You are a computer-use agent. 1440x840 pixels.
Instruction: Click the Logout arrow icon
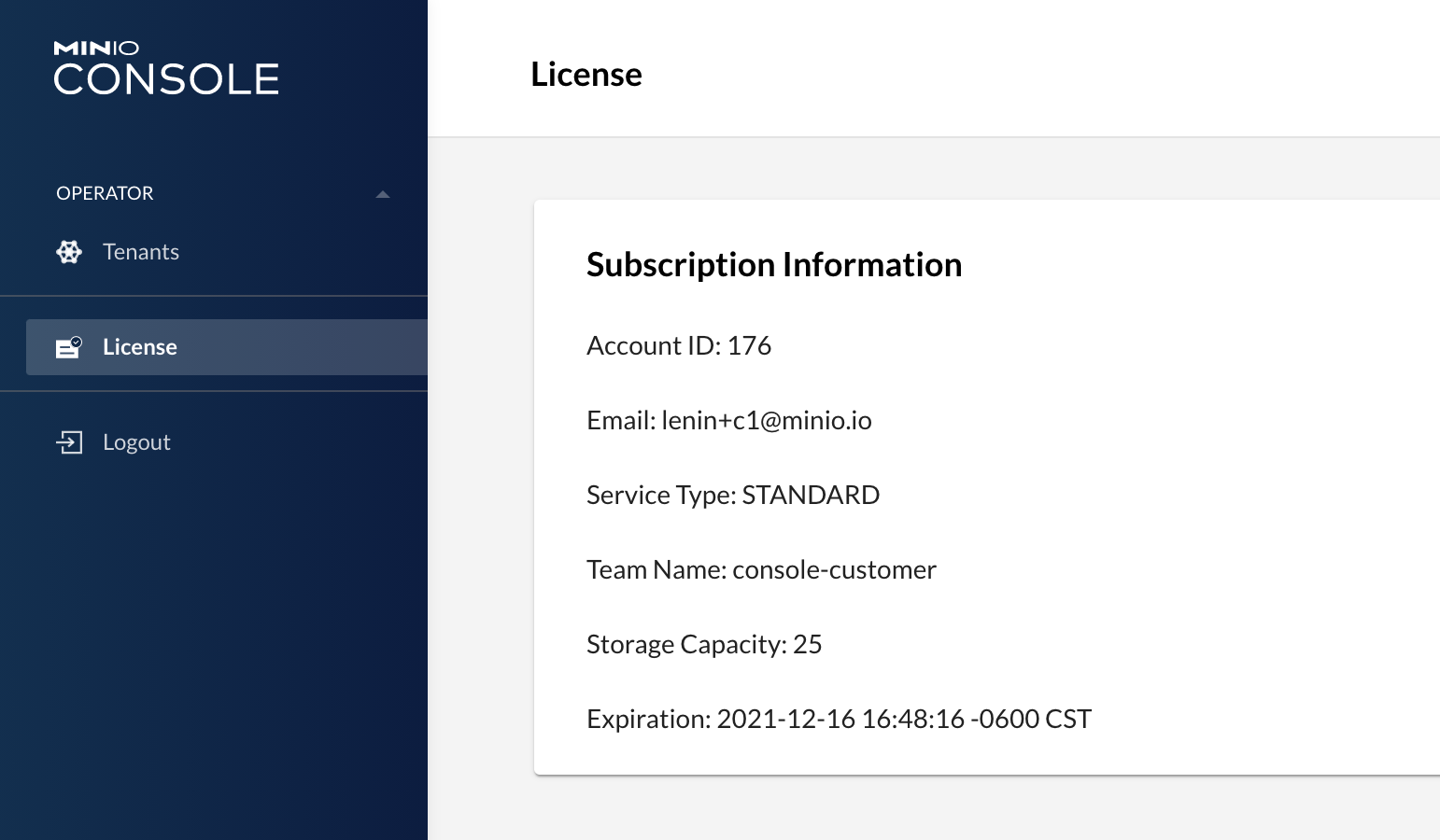[x=70, y=442]
